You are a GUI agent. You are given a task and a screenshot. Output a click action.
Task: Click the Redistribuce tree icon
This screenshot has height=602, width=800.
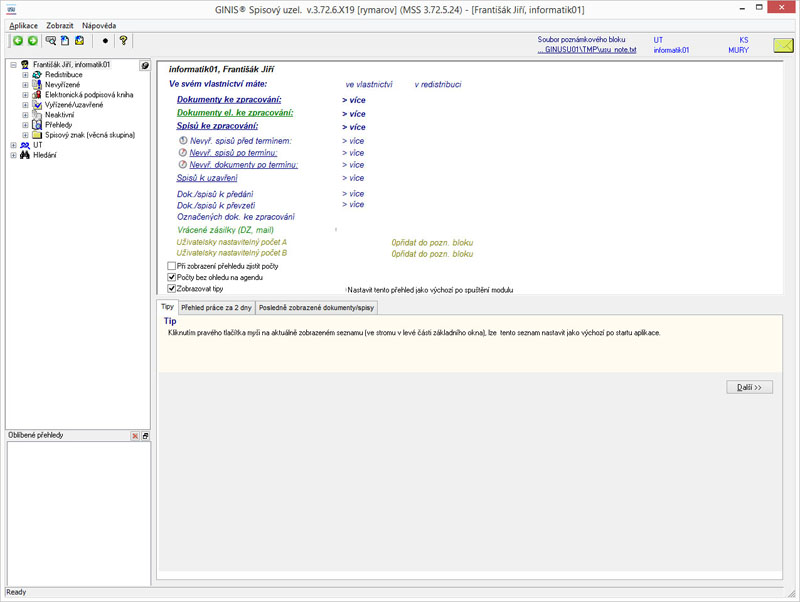coord(37,75)
